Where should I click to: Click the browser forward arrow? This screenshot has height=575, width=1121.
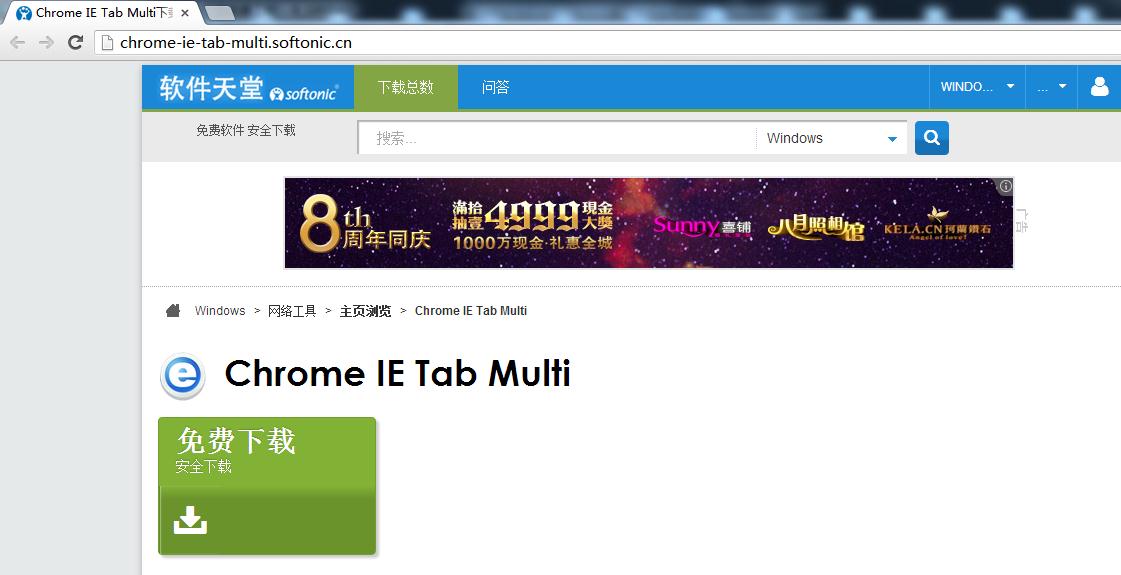coord(46,42)
